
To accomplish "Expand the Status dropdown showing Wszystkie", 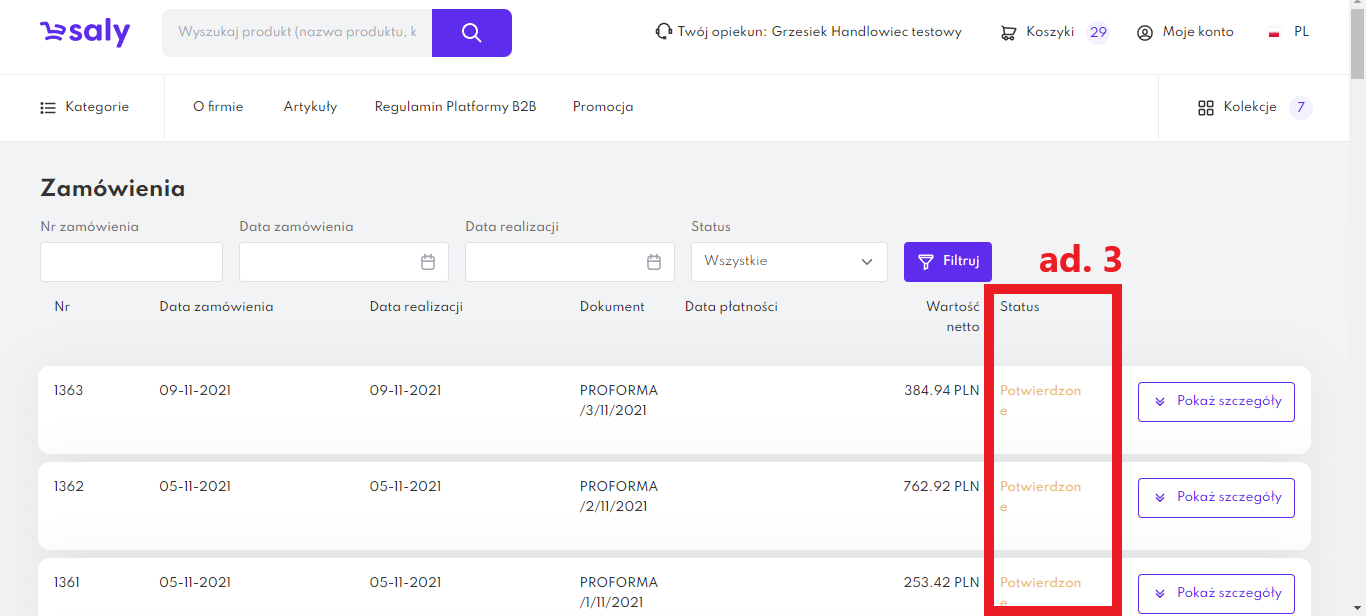I will [x=789, y=262].
